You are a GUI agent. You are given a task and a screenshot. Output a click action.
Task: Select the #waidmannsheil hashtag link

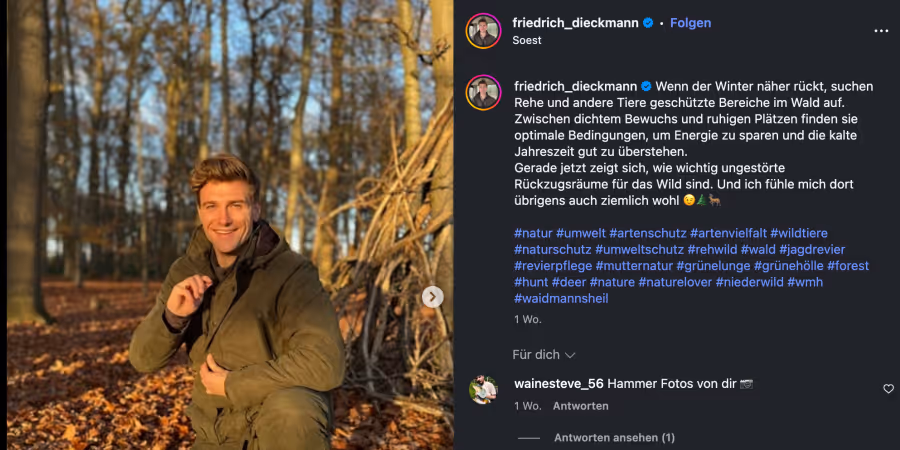(561, 298)
